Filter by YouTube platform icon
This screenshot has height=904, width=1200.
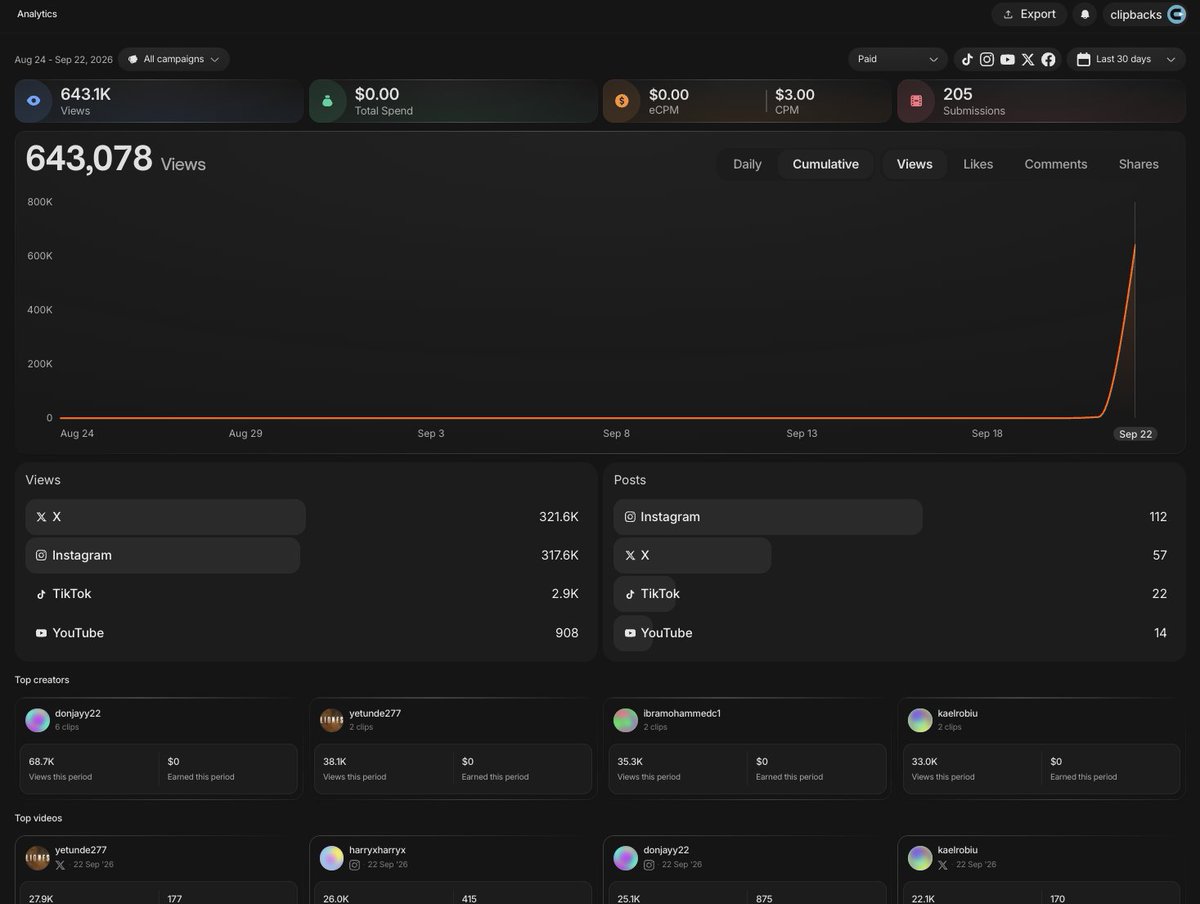pos(1007,59)
